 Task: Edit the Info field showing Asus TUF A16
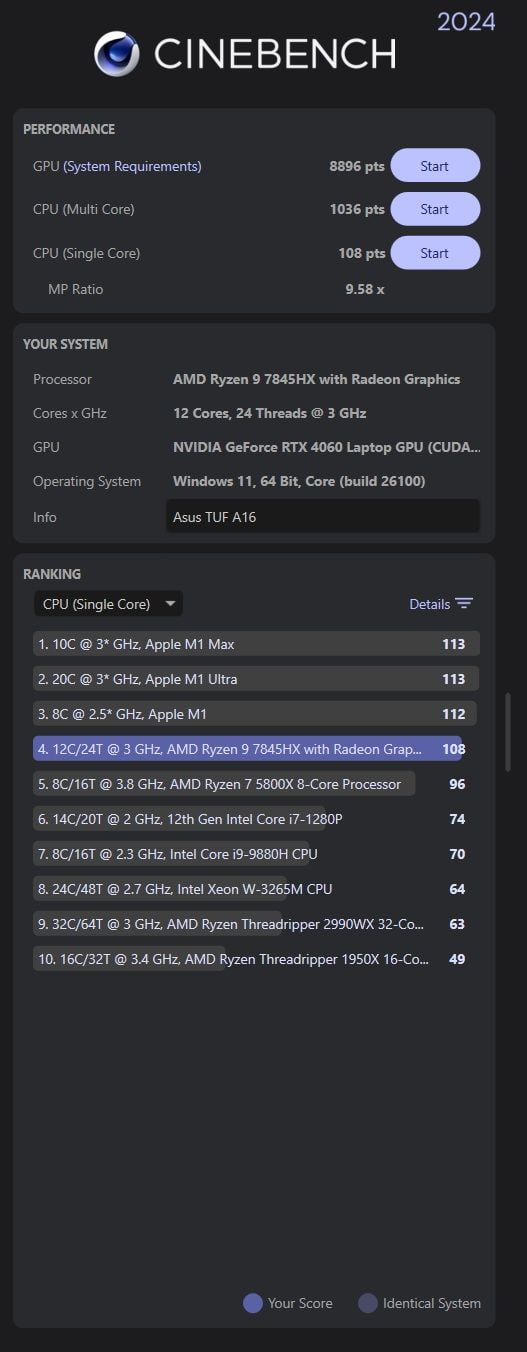(323, 517)
